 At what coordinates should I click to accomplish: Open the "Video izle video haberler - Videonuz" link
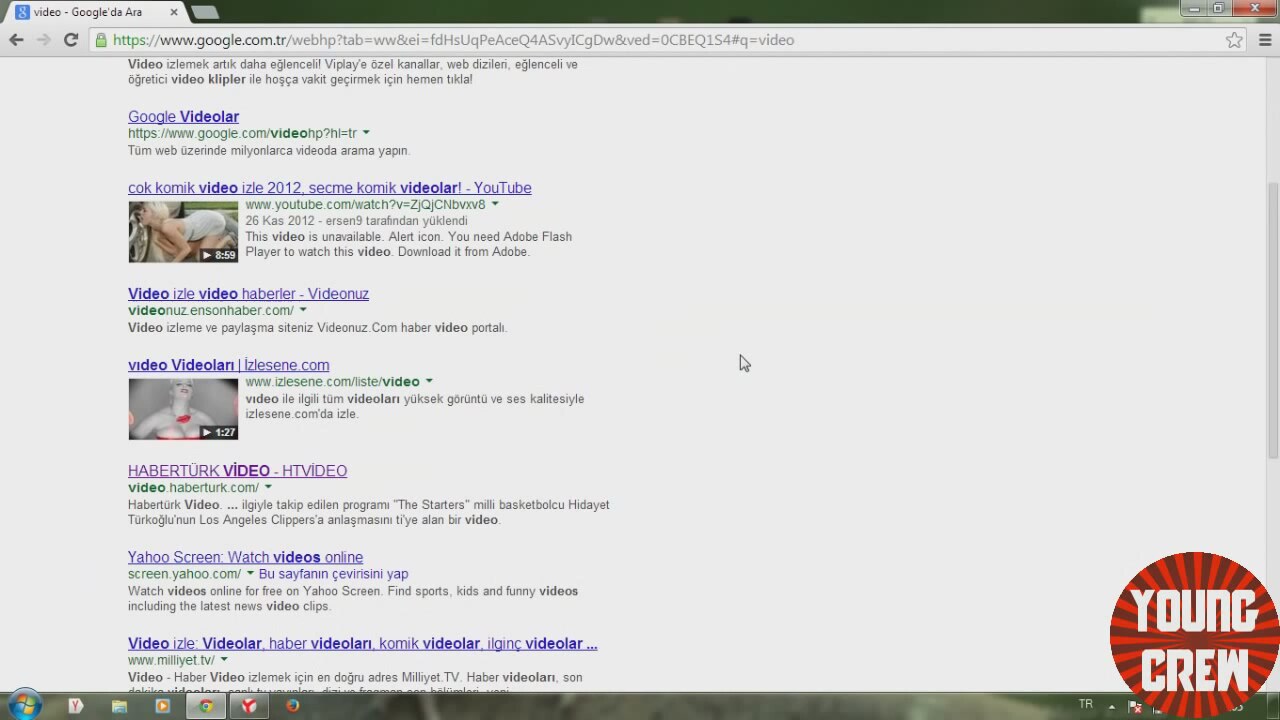248,294
